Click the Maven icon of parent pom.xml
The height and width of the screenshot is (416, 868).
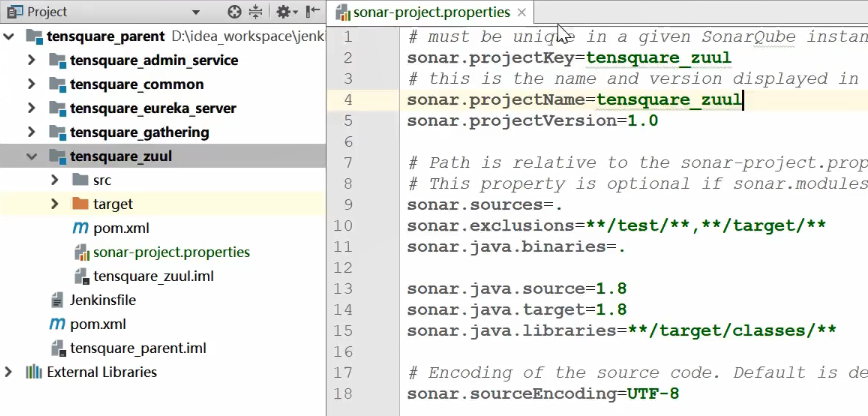coord(57,324)
